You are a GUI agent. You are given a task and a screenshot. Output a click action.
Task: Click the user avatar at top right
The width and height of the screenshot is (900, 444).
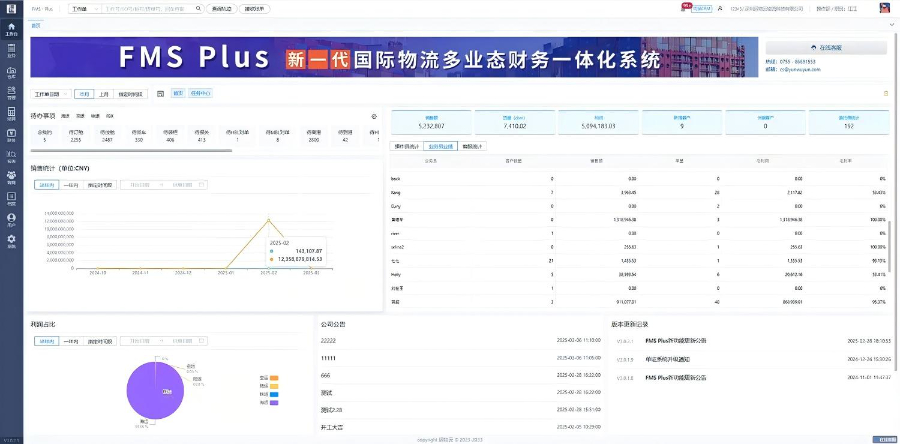point(885,8)
